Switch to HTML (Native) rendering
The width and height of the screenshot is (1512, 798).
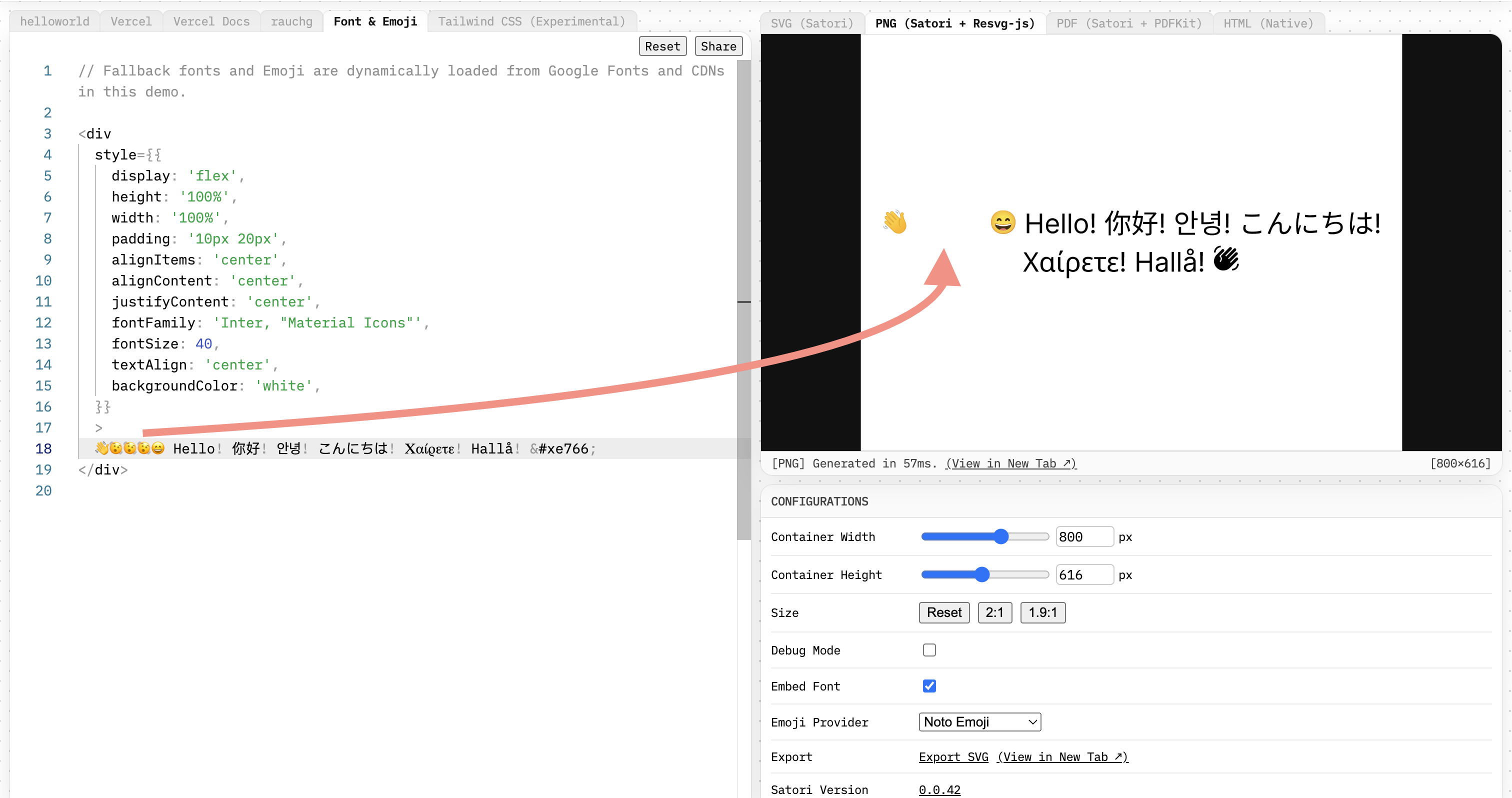1269,23
